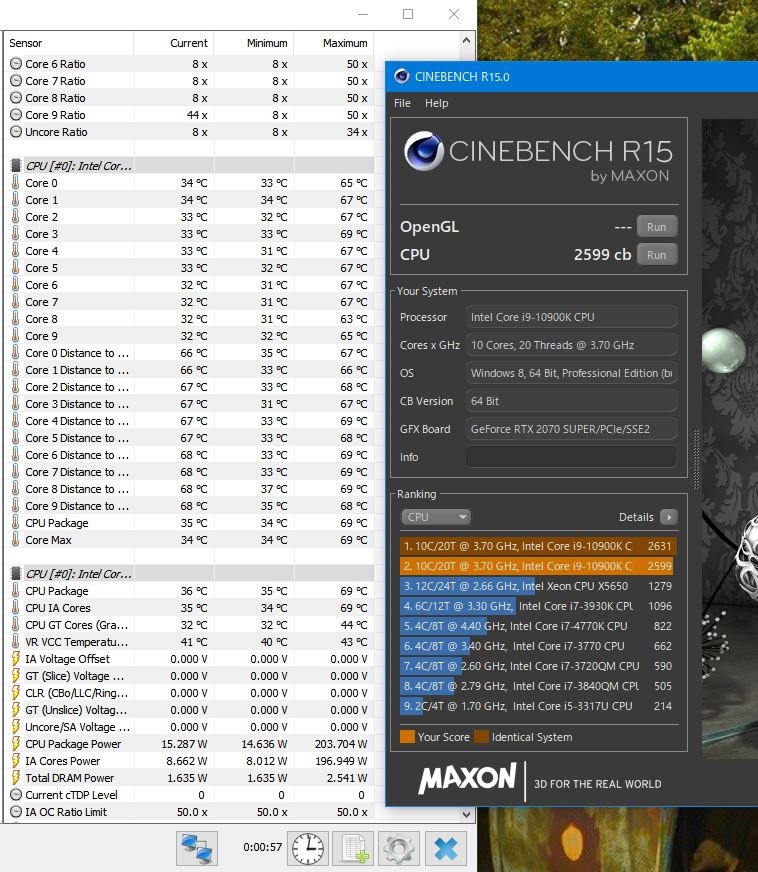This screenshot has width=758, height=872.
Task: Click the Core Max thermometer icon
Action: tap(16, 539)
